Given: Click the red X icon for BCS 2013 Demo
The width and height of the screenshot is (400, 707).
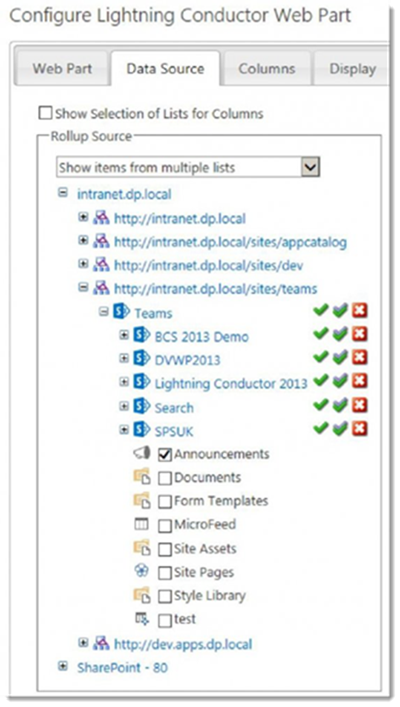Looking at the screenshot, I should click(360, 334).
